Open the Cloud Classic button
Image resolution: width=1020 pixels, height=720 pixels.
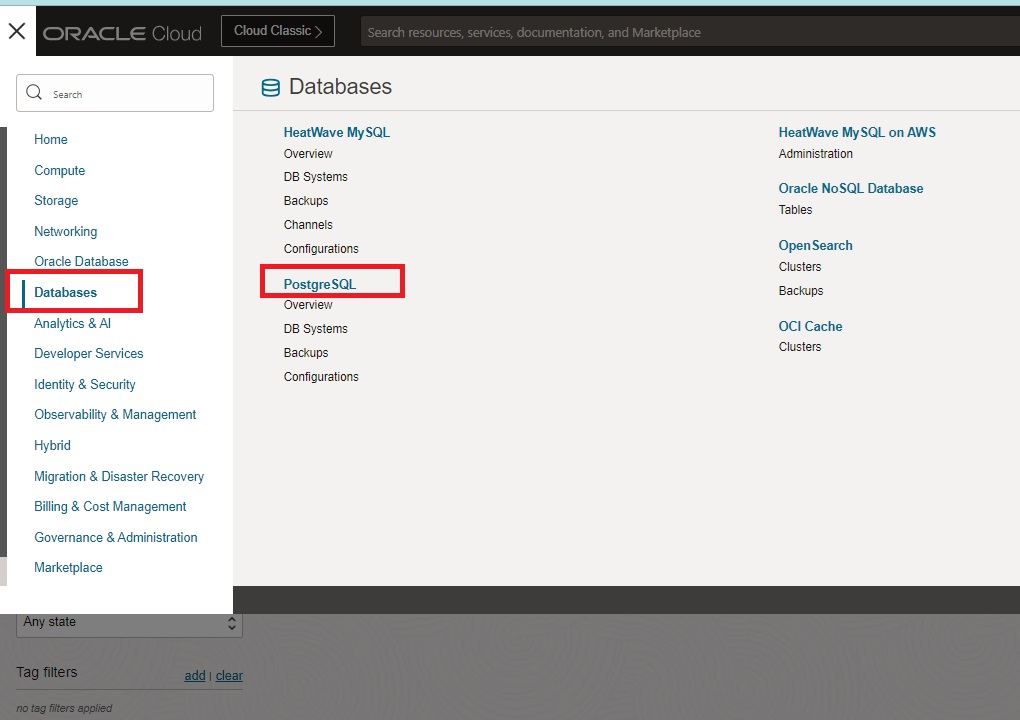278,31
